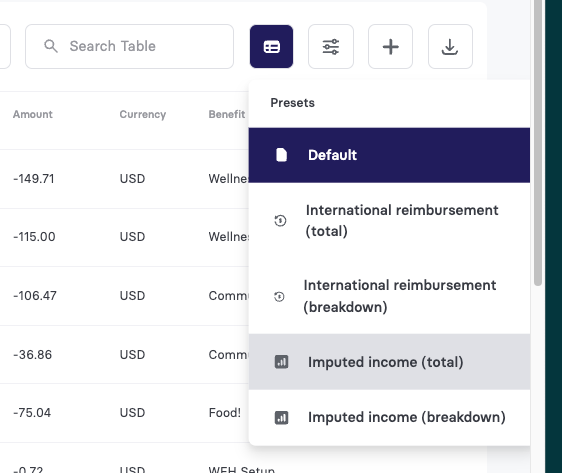Select the Default preset
Viewport: 562px width, 473px height.
pyautogui.click(x=389, y=155)
